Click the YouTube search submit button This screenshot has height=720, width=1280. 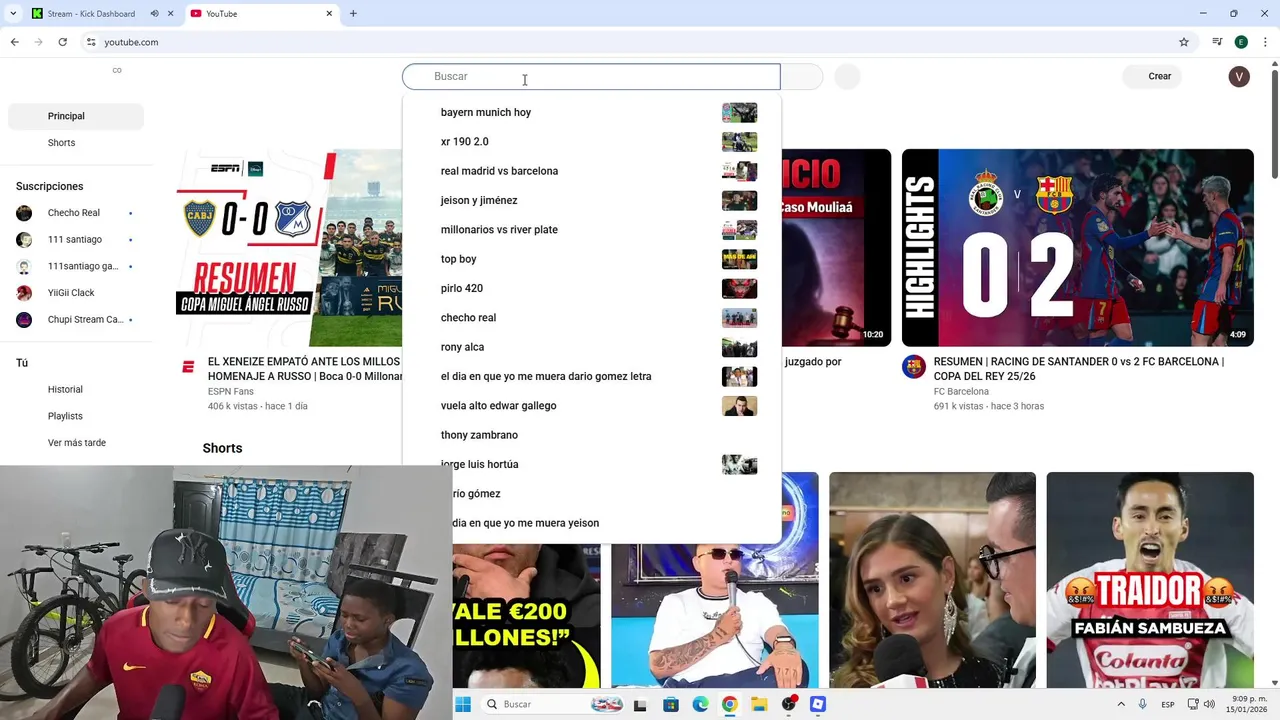point(801,76)
